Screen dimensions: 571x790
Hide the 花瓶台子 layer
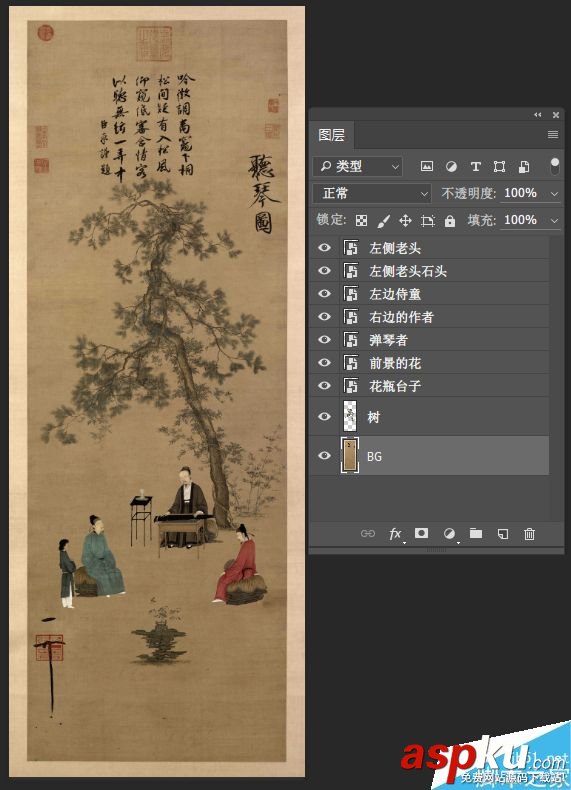(325, 385)
